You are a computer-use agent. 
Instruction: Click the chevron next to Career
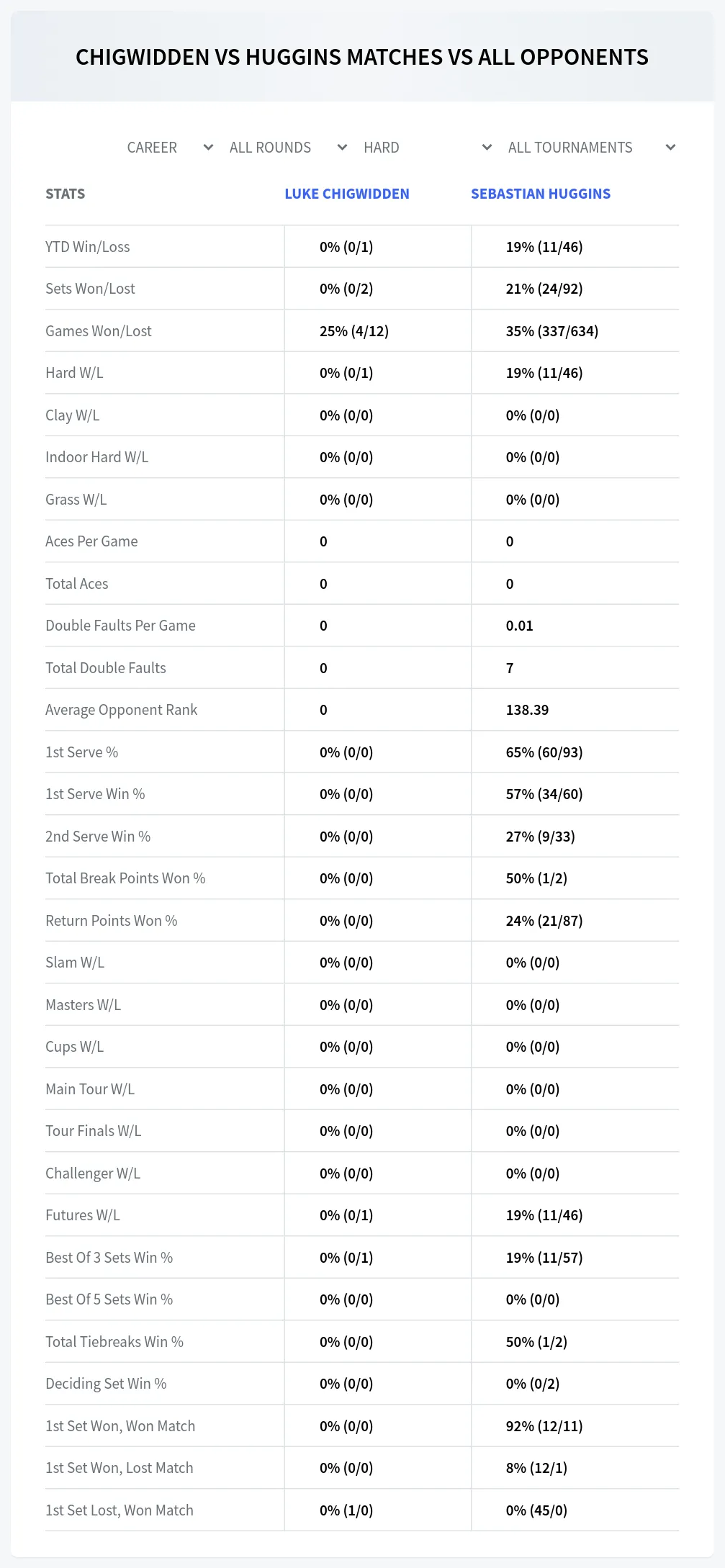click(x=208, y=148)
